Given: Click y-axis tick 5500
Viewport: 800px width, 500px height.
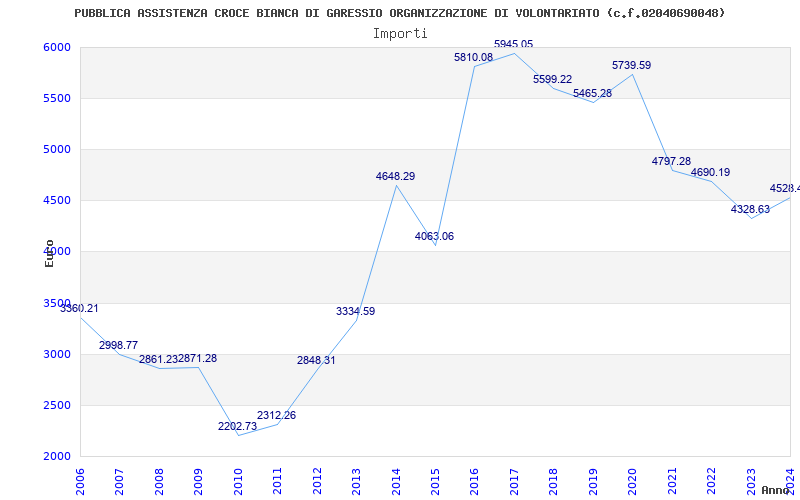Looking at the screenshot, I should pos(57,98).
